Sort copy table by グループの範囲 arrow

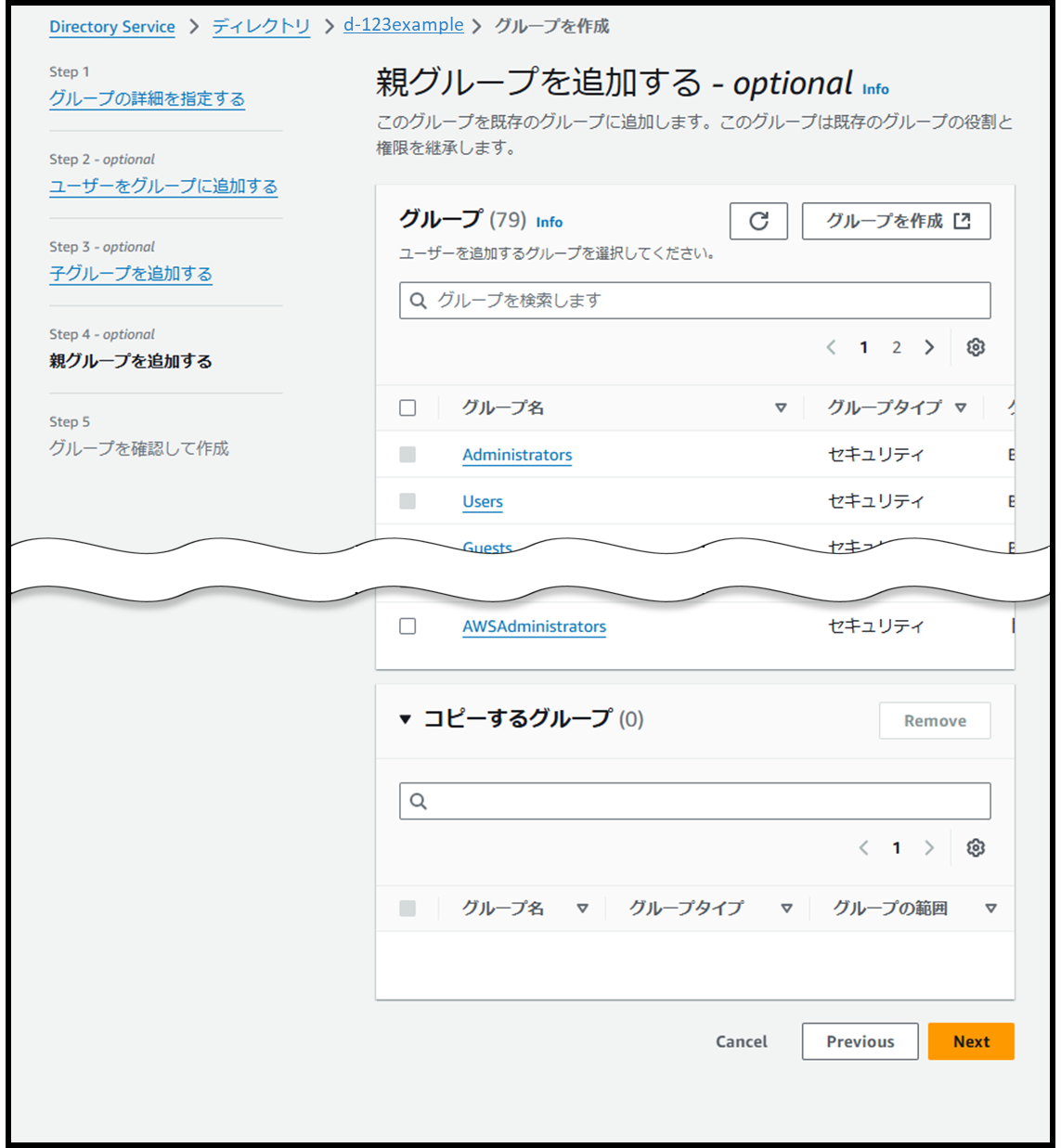click(x=990, y=909)
